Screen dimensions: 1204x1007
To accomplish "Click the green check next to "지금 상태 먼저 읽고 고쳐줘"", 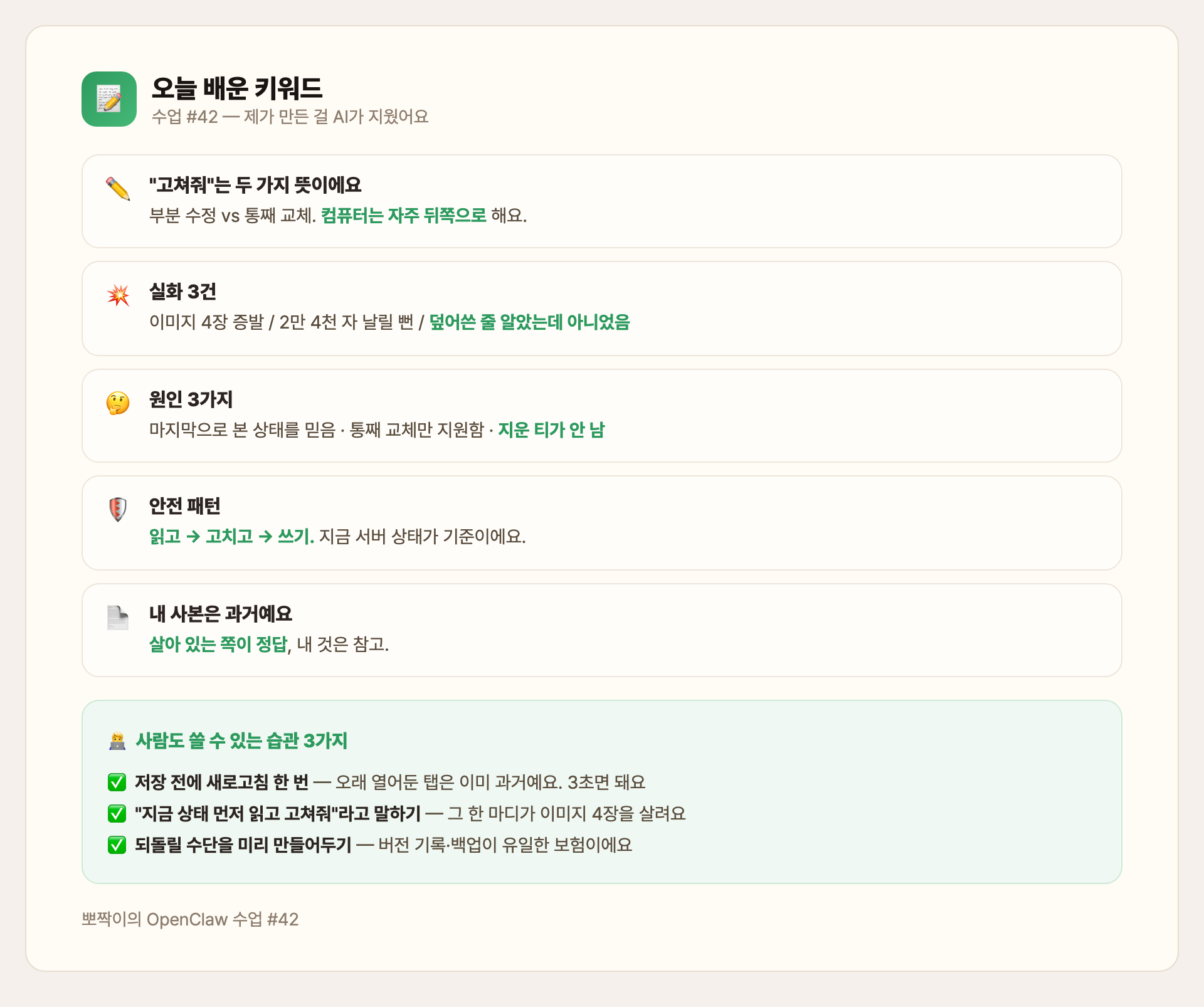I will coord(117,814).
